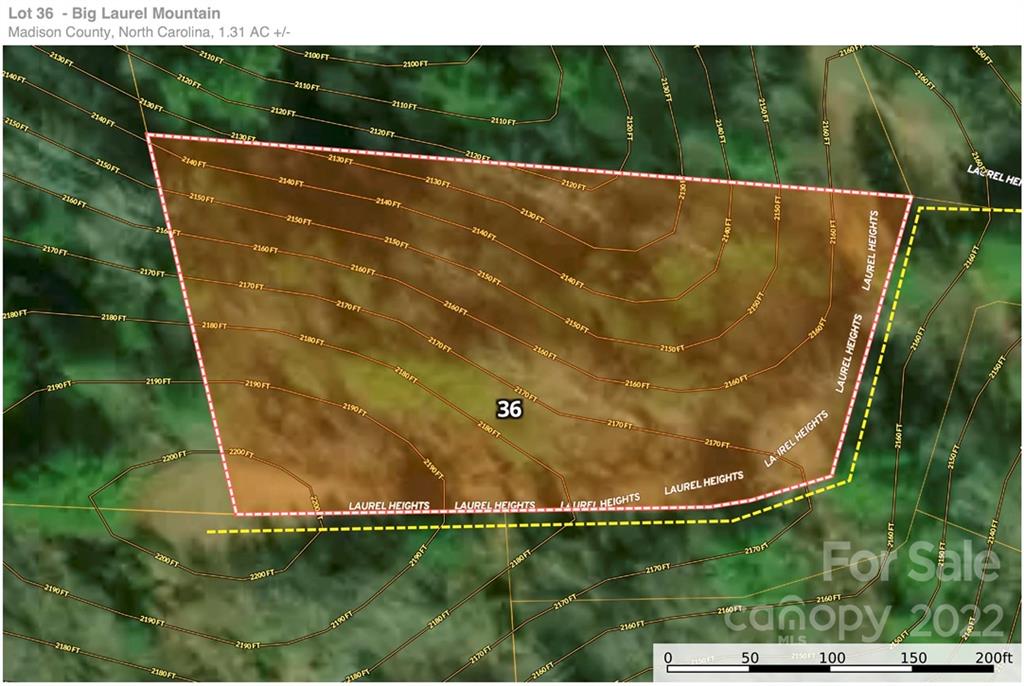Image resolution: width=1024 pixels, height=686 pixels.
Task: Click the 200ft mark on the scale bar
Action: (x=993, y=657)
